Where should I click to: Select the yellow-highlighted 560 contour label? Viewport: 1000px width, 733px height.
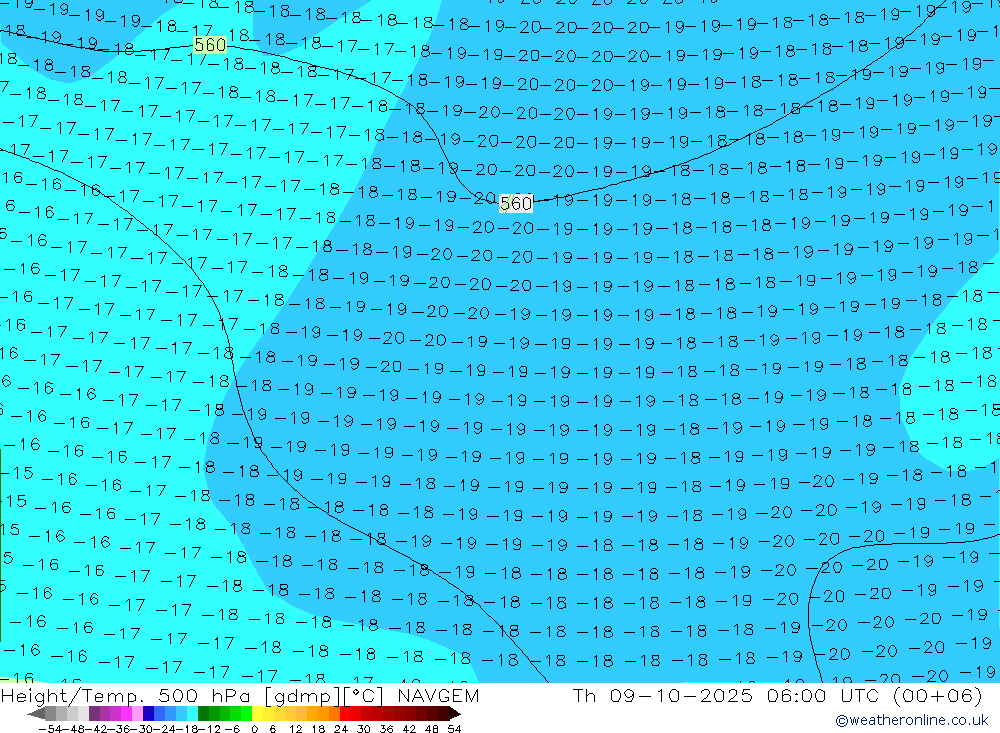[210, 45]
